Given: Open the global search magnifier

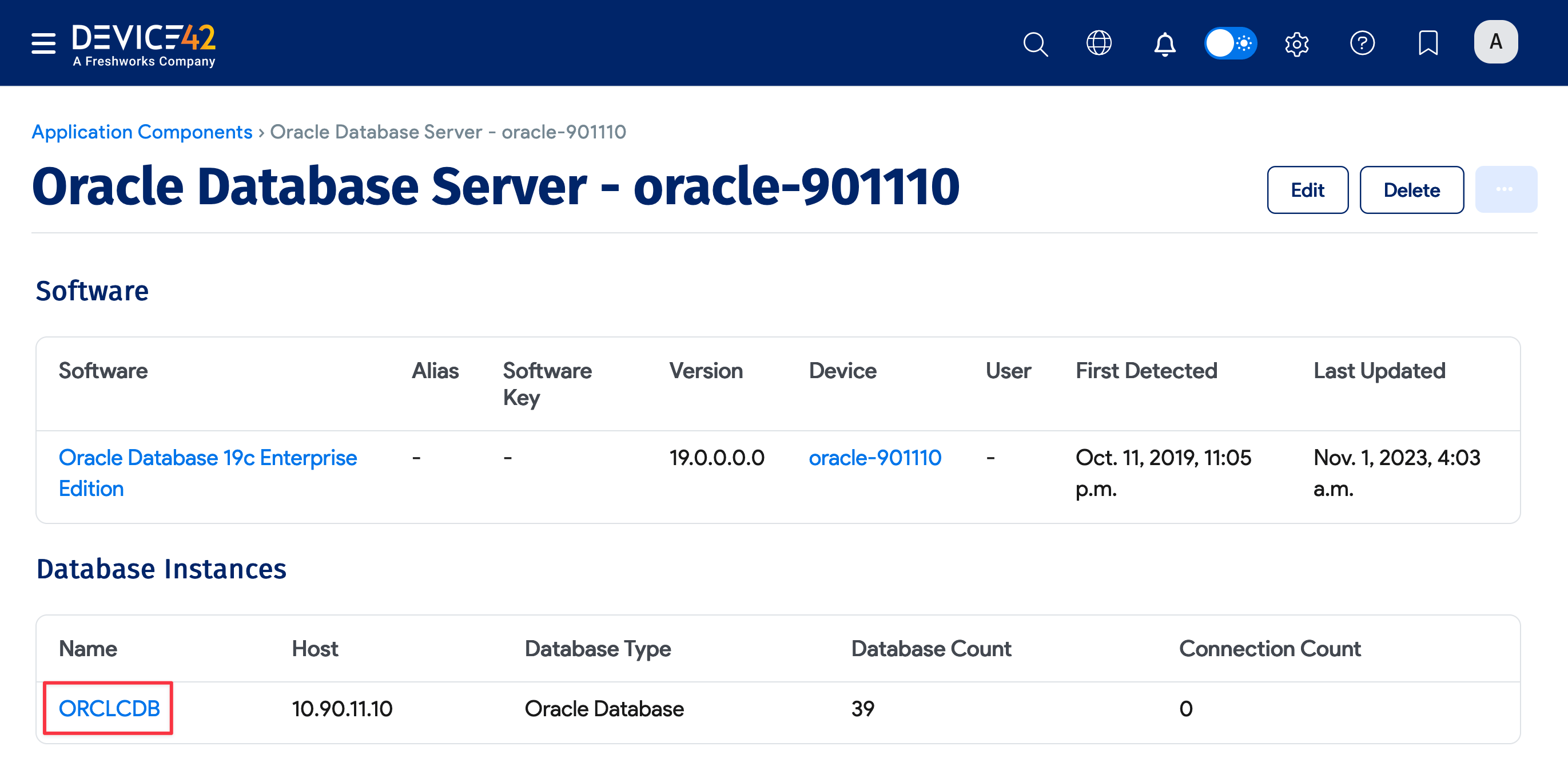Looking at the screenshot, I should (1036, 43).
